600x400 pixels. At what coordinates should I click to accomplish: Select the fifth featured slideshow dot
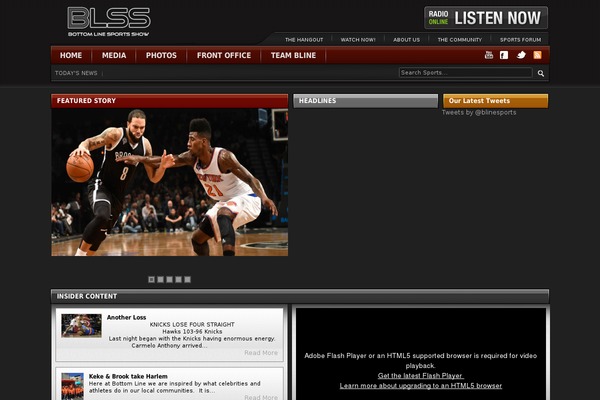(x=188, y=279)
